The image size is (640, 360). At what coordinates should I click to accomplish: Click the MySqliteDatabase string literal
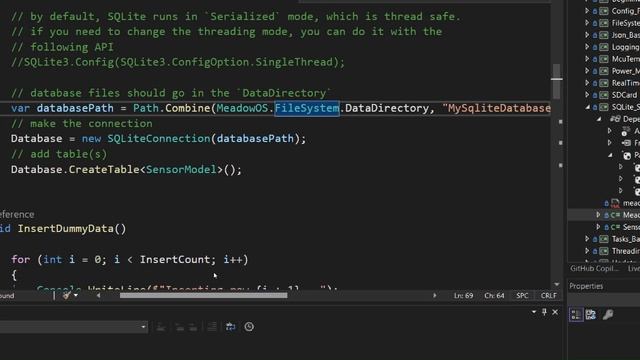[497, 108]
